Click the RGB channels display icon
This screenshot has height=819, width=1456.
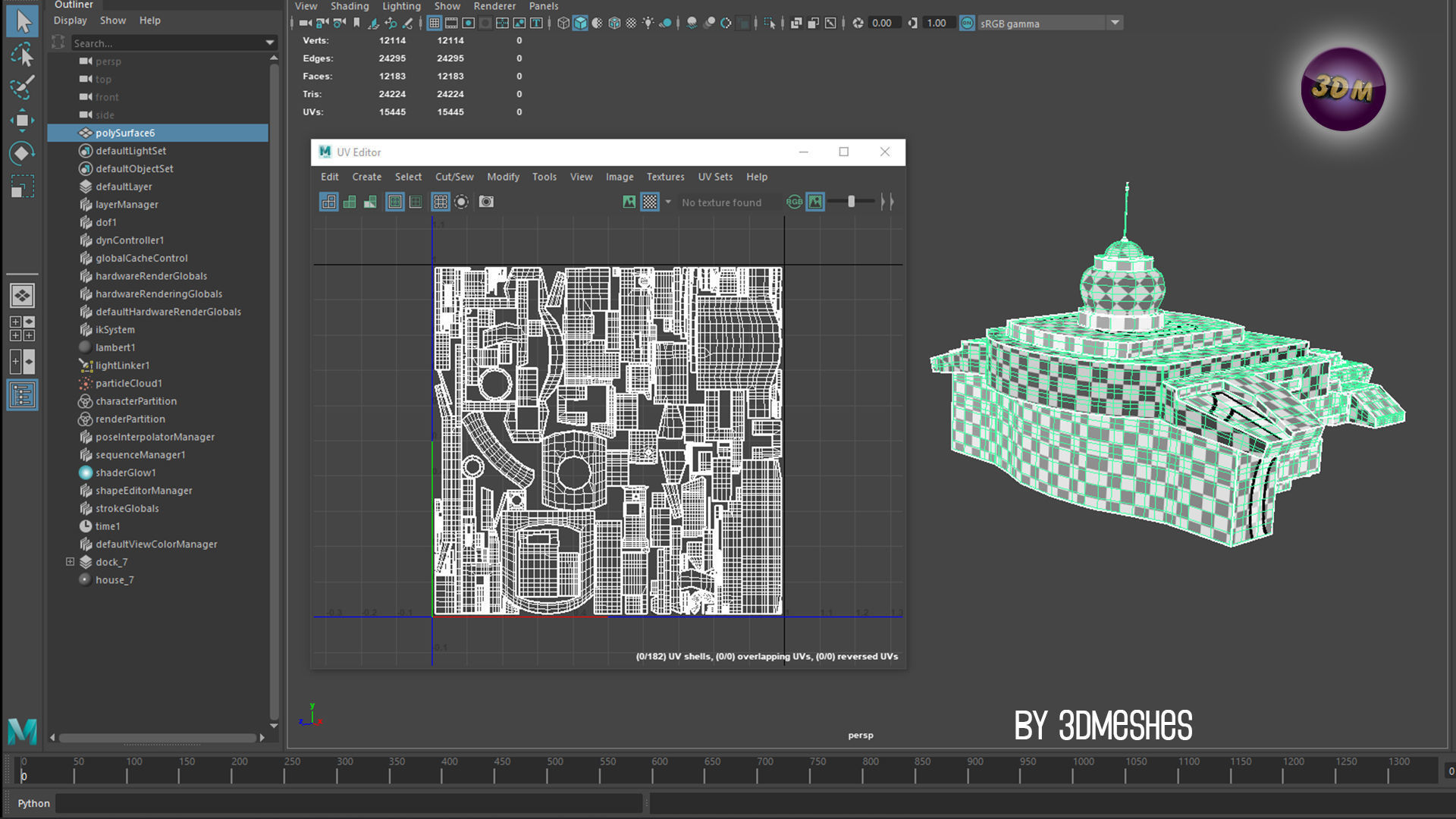pyautogui.click(x=794, y=202)
